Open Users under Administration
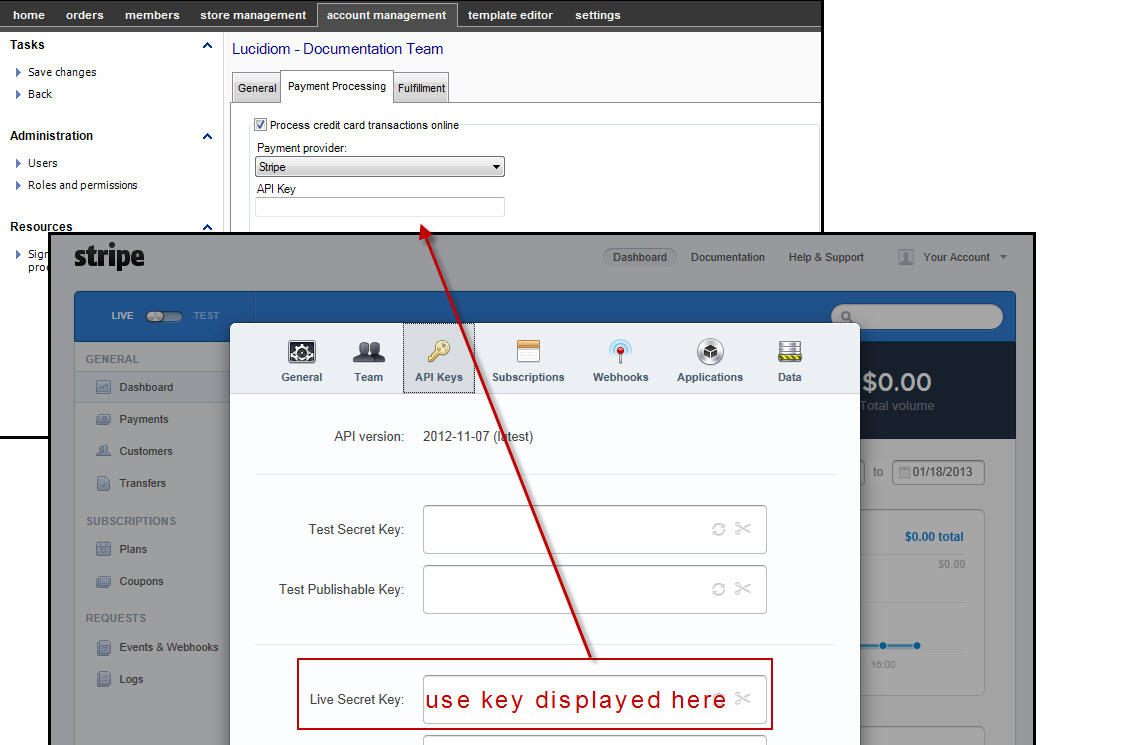 (x=43, y=163)
